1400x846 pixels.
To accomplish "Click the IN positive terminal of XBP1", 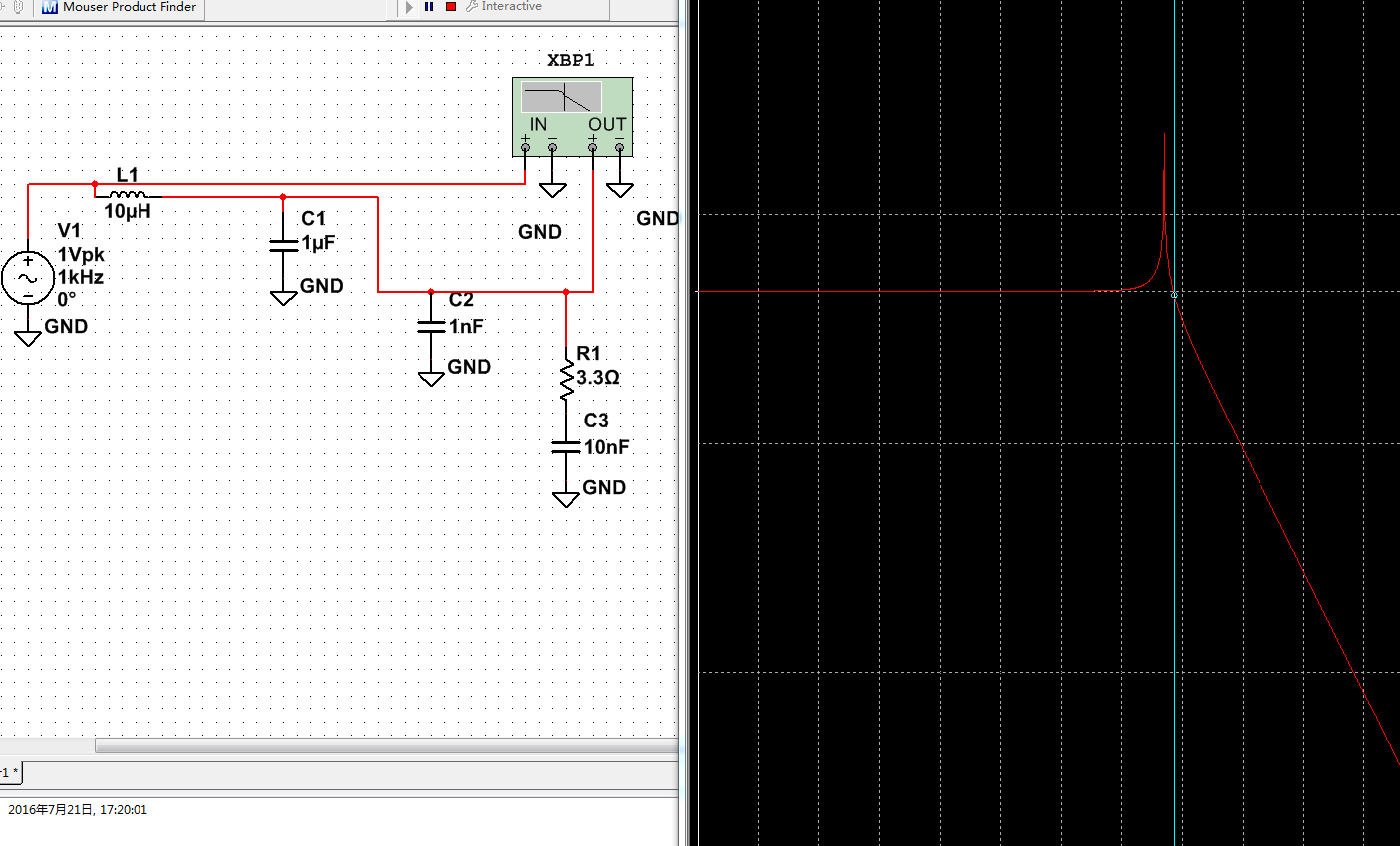I will pyautogui.click(x=526, y=147).
